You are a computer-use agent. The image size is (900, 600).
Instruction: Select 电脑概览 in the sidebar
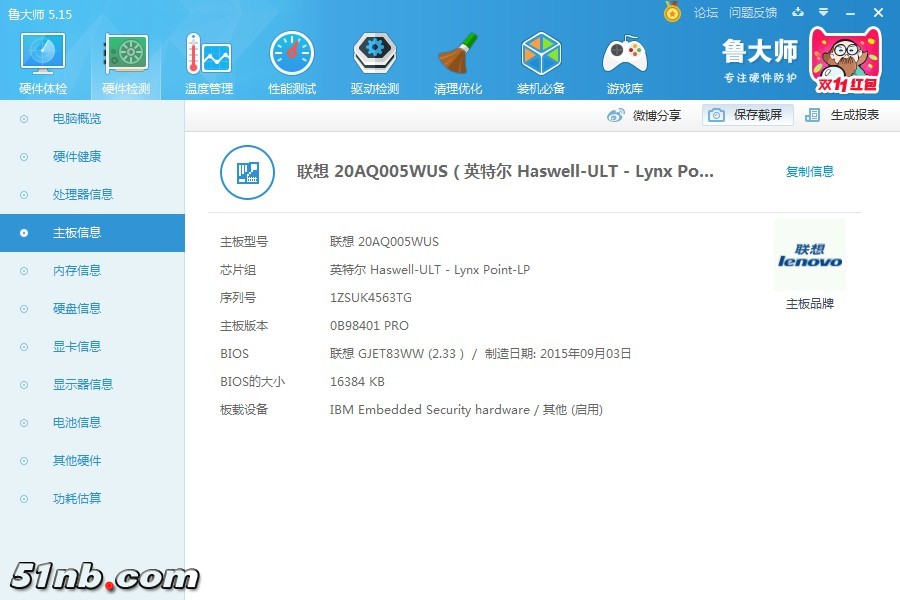(77, 119)
